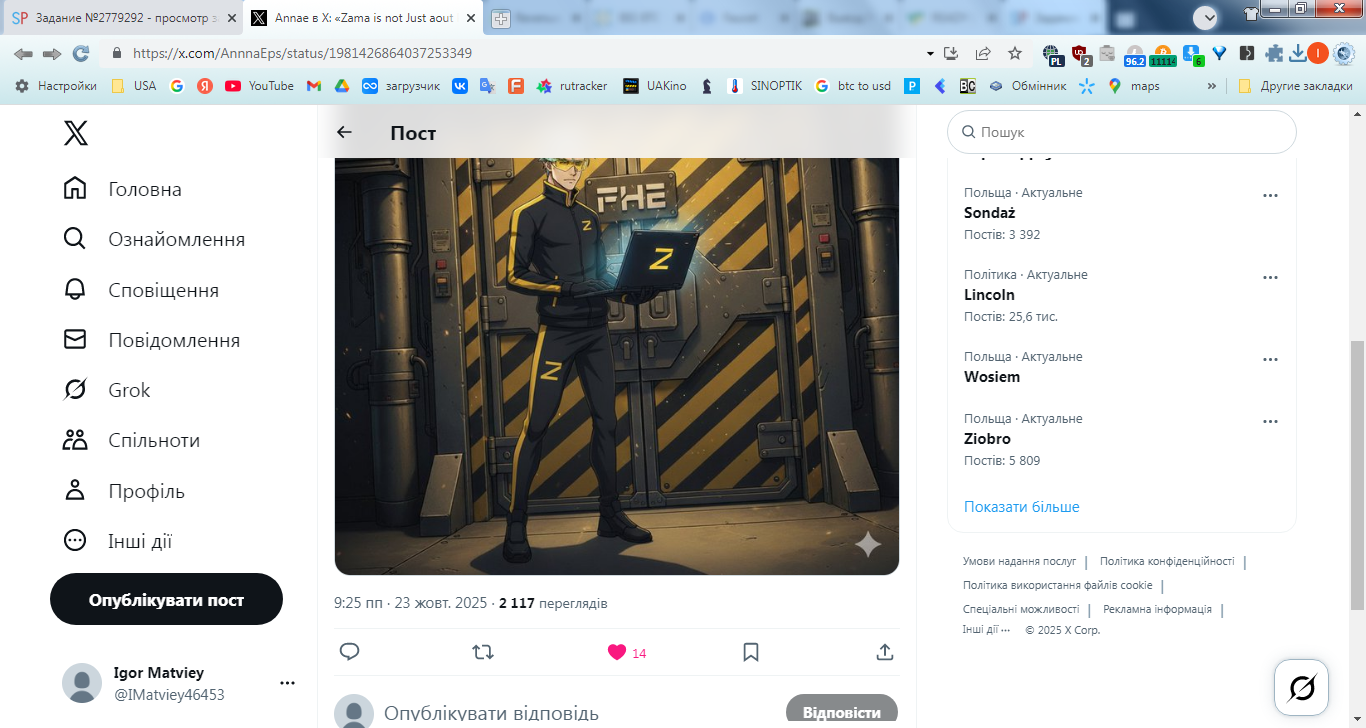Bookmark this page with star icon
Screen dimensions: 1366x728
1015,54
